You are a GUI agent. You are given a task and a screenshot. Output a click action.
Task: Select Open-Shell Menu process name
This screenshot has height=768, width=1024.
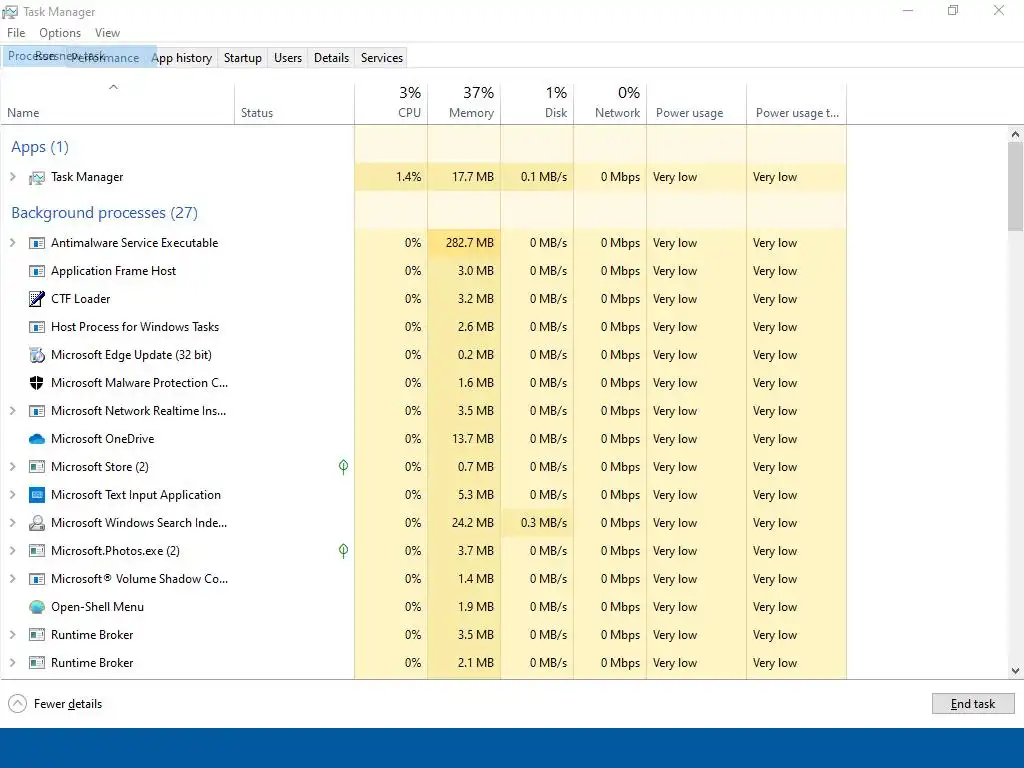97,607
